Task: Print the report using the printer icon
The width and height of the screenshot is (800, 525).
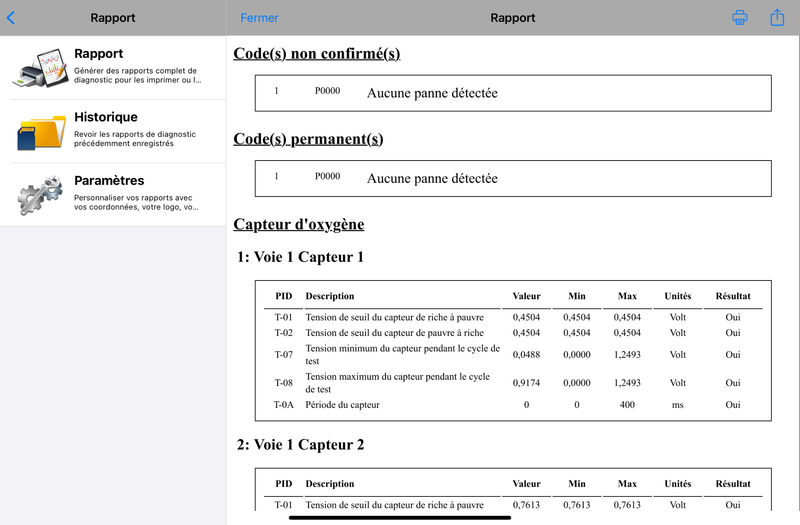Action: coord(739,17)
